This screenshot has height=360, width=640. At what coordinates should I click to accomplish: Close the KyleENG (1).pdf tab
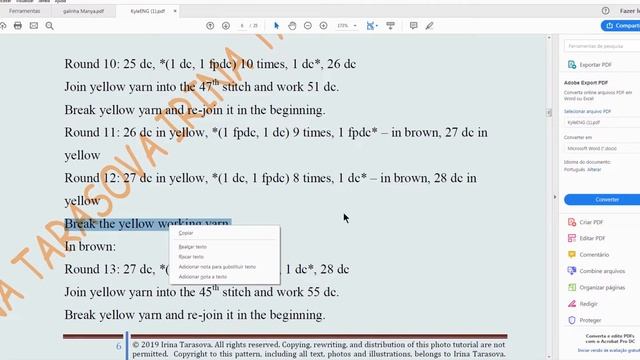[x=175, y=11]
